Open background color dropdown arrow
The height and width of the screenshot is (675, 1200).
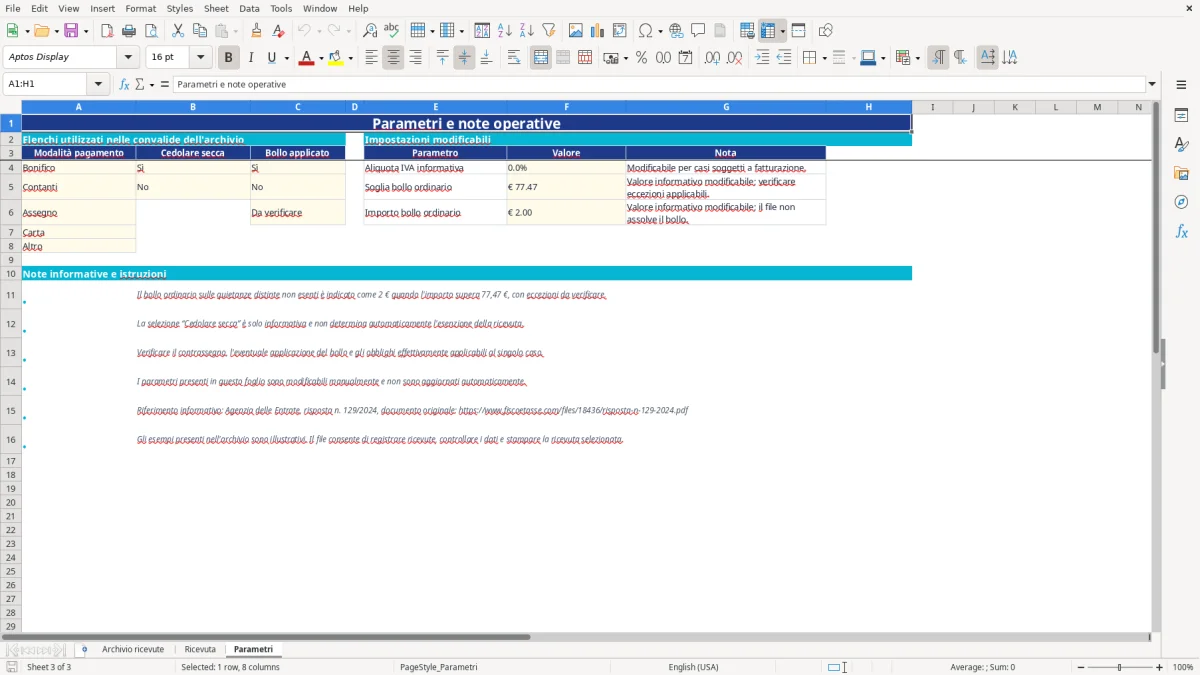point(350,58)
